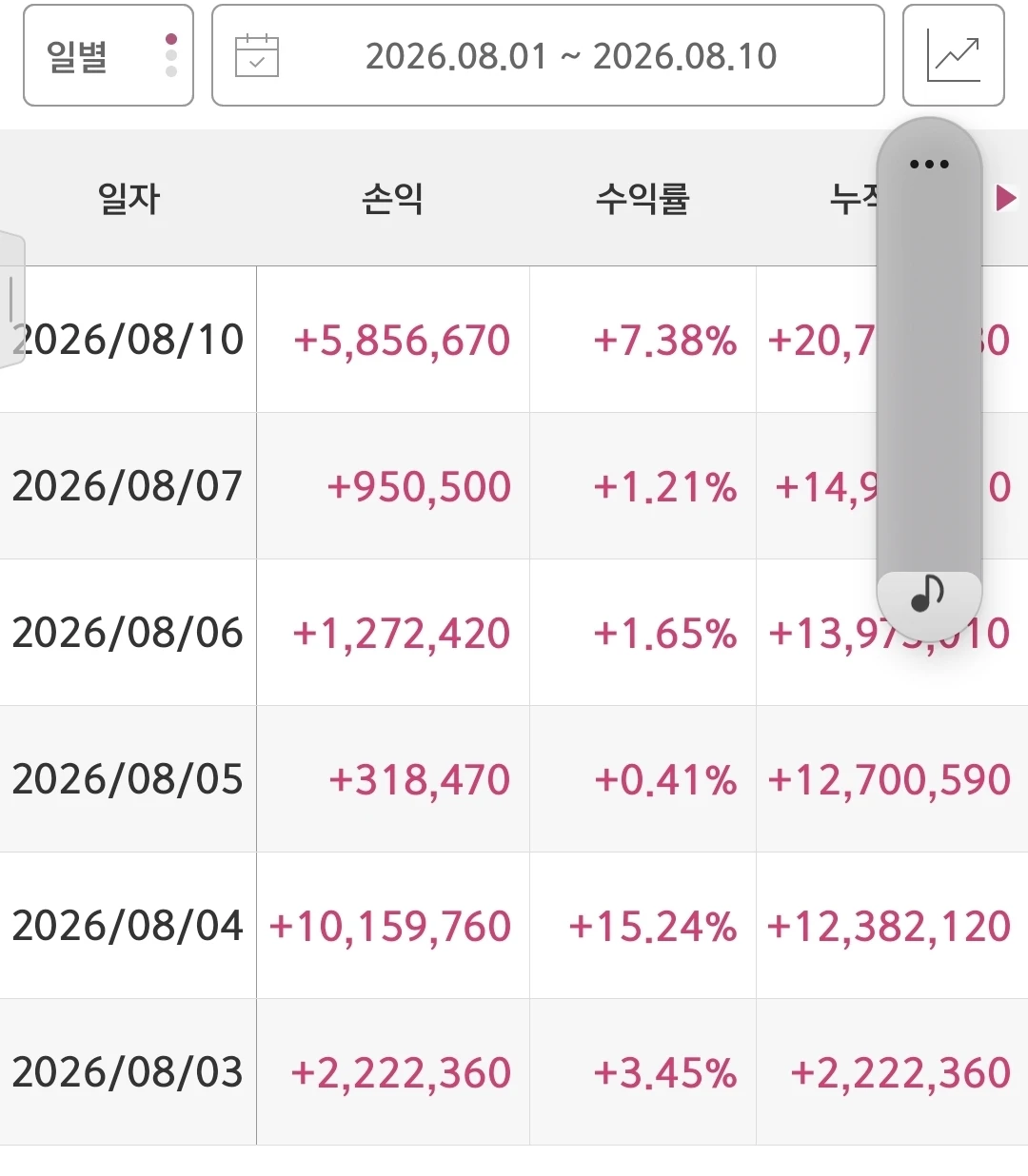Viewport: 1028px width, 1176px height.
Task: Select the 2026/08/03 row date
Action: pos(128,1072)
